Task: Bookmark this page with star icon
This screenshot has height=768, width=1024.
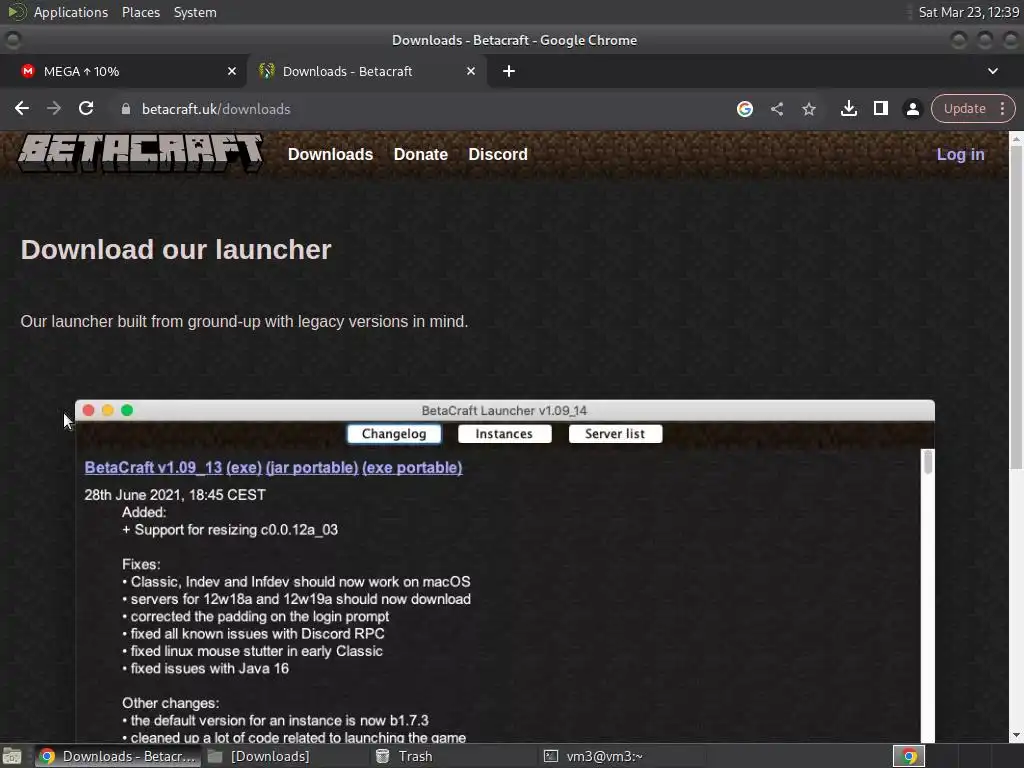Action: [x=809, y=109]
